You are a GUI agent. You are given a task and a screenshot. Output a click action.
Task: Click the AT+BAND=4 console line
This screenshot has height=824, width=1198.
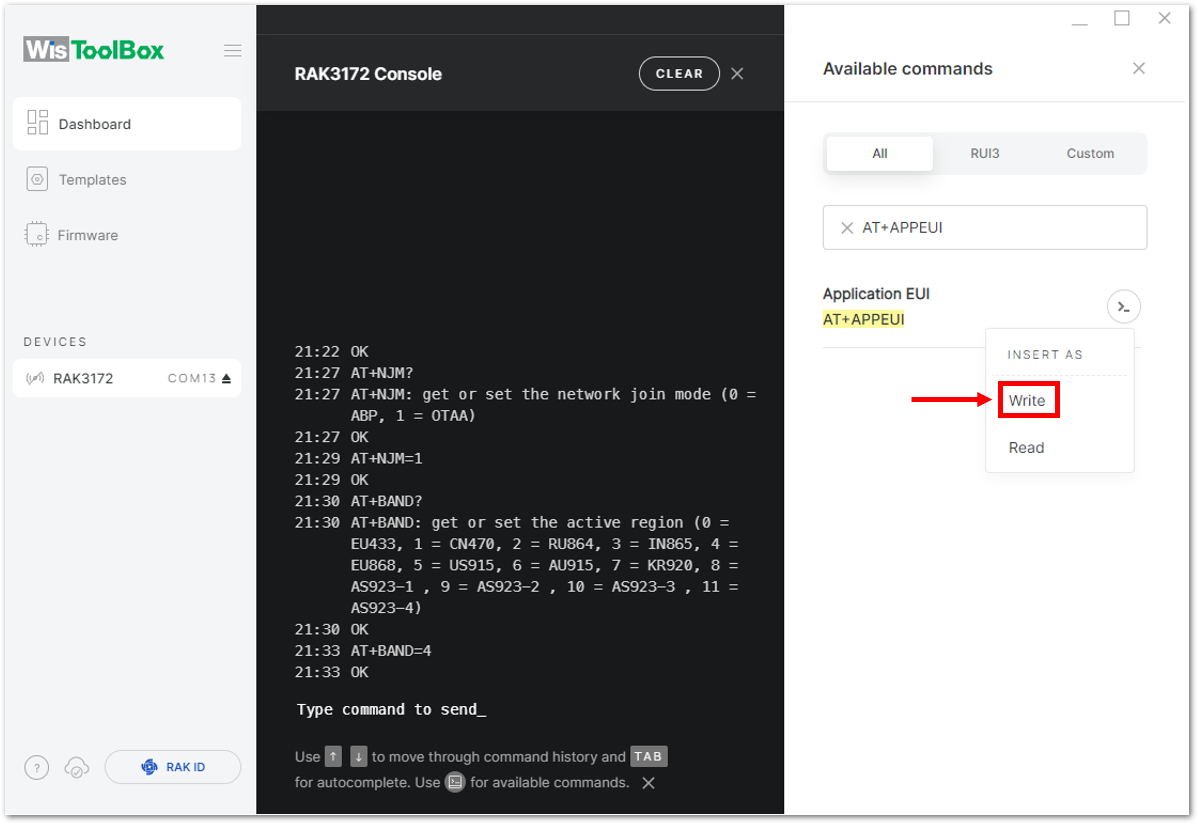pyautogui.click(x=390, y=650)
